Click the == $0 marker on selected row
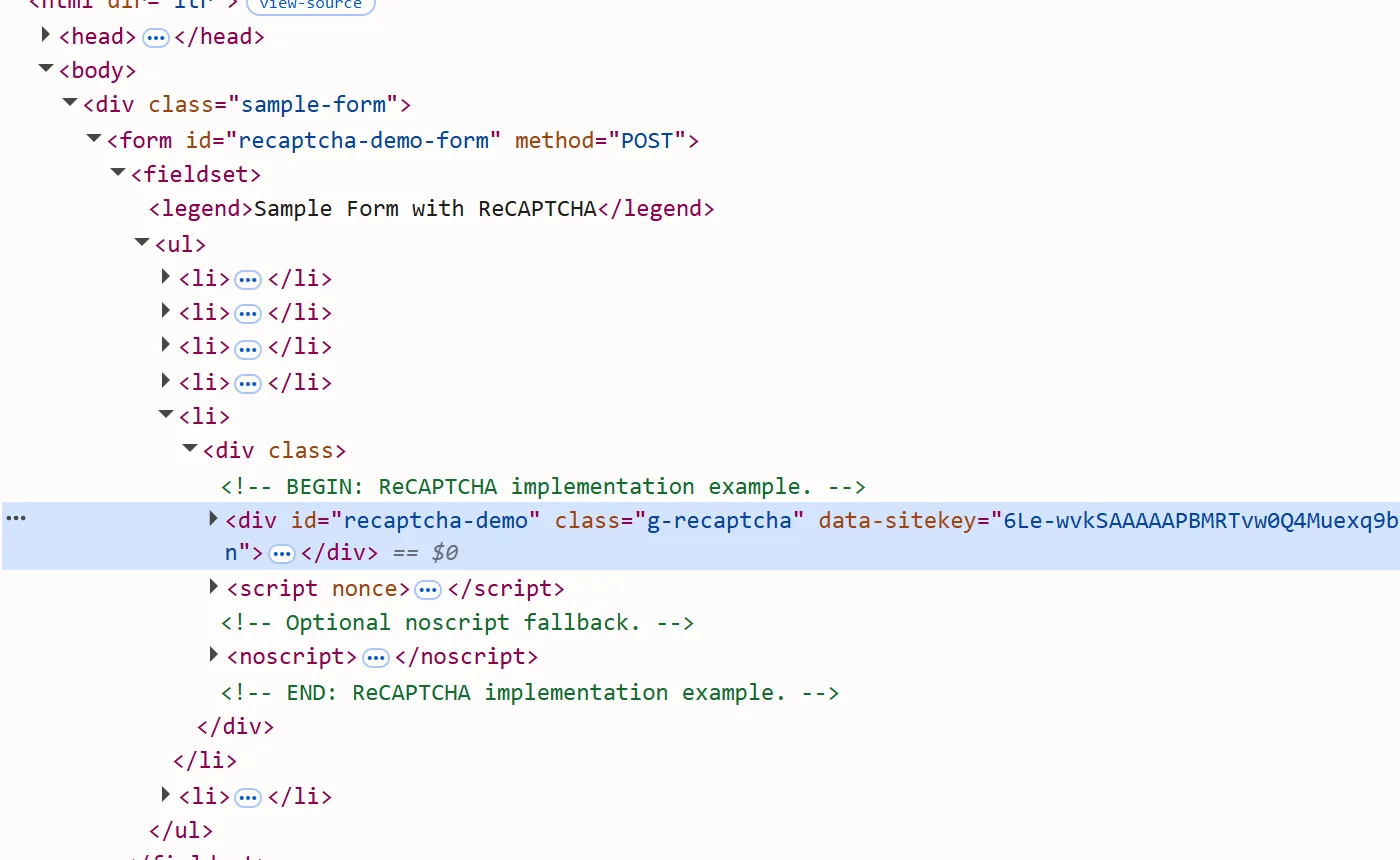The height and width of the screenshot is (860, 1400). (425, 553)
